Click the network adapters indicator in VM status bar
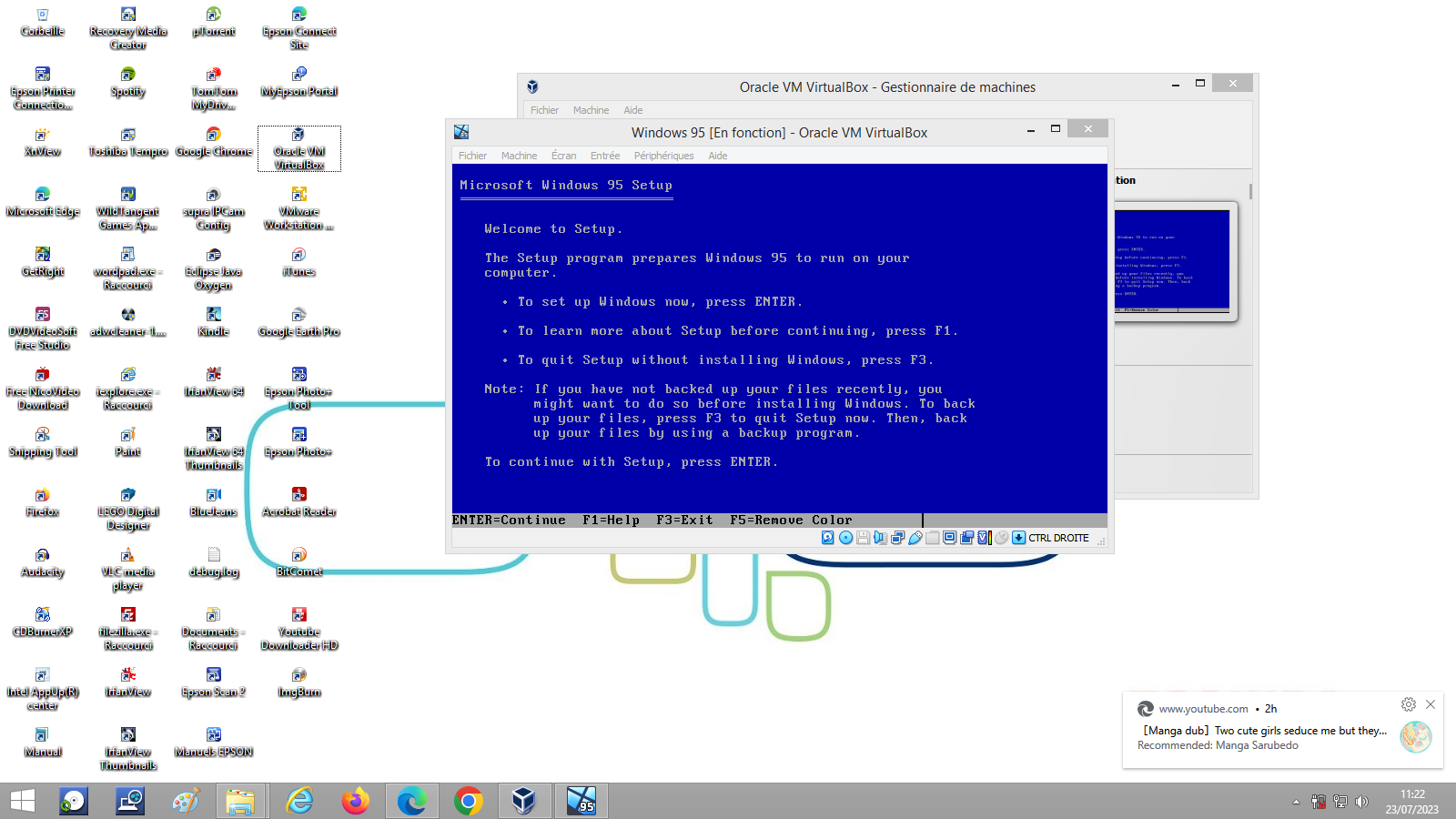 (897, 538)
